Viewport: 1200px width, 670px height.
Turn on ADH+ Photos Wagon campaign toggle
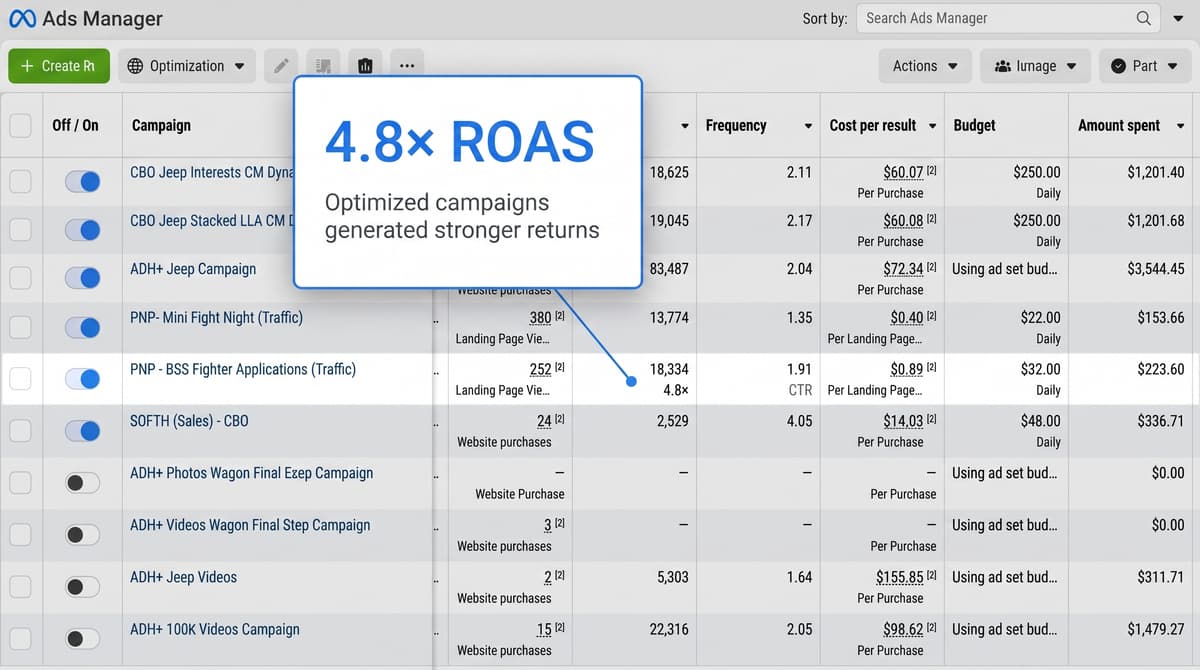pos(82,483)
